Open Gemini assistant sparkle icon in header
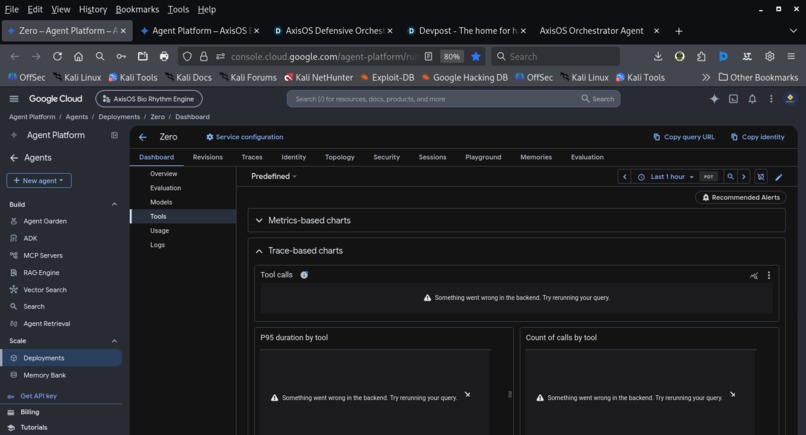 (714, 99)
